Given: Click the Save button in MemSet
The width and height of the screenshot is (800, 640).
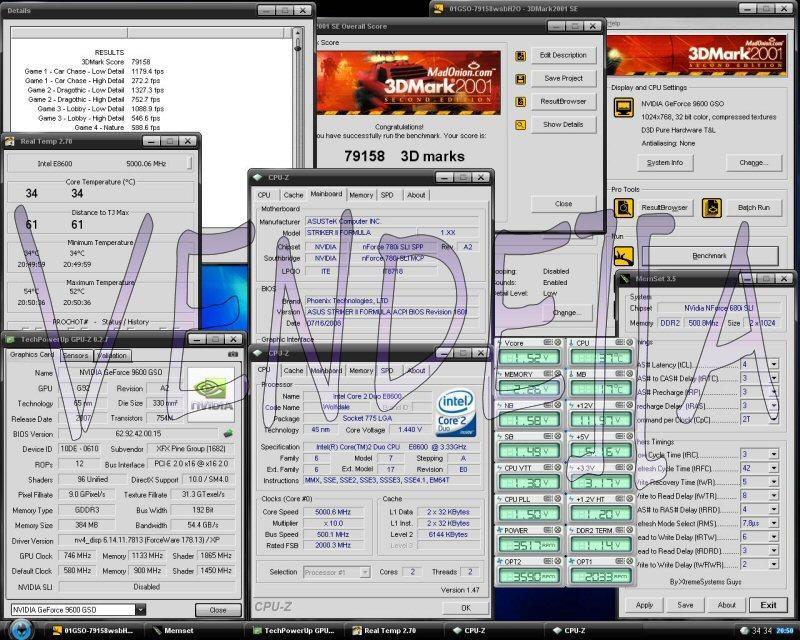Looking at the screenshot, I should (685, 605).
